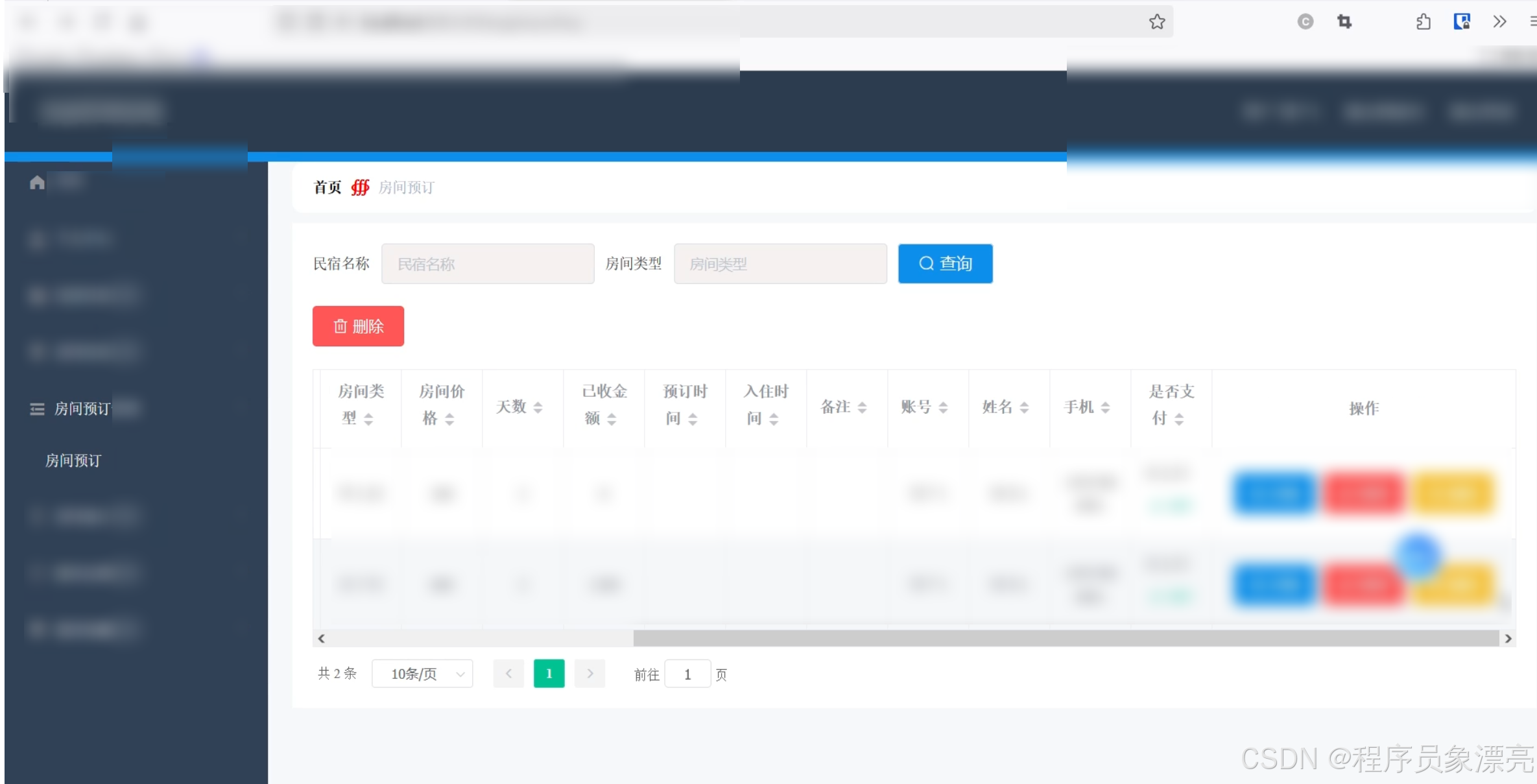
Task: Open the 10条/页 page size dropdown
Action: pyautogui.click(x=422, y=674)
